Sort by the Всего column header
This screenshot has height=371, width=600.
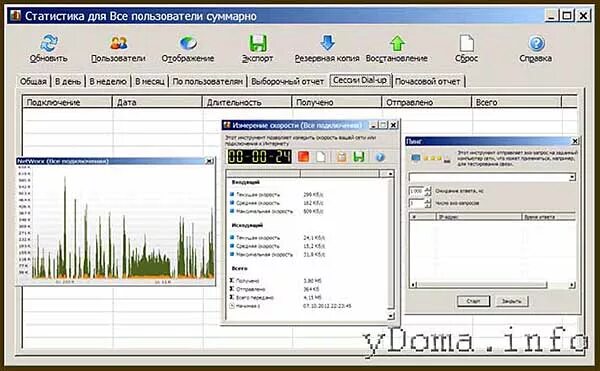(x=517, y=102)
